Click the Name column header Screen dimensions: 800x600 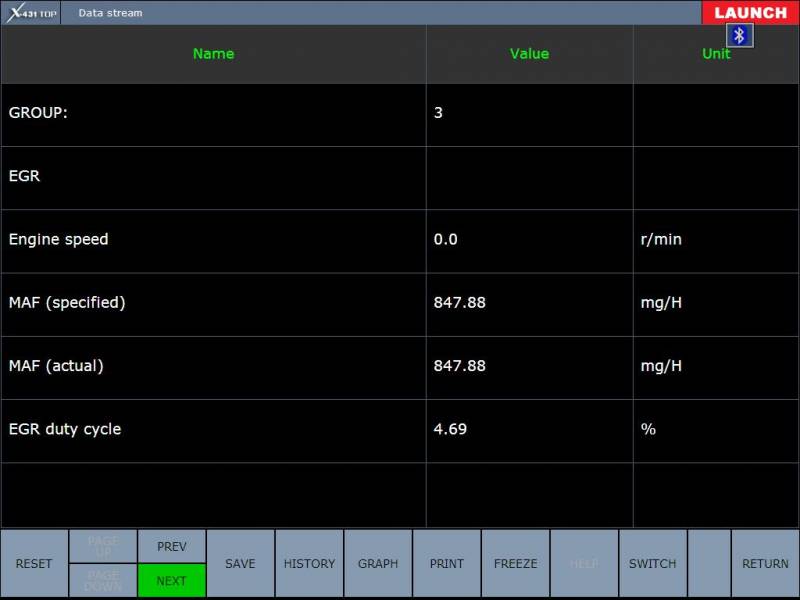click(213, 54)
